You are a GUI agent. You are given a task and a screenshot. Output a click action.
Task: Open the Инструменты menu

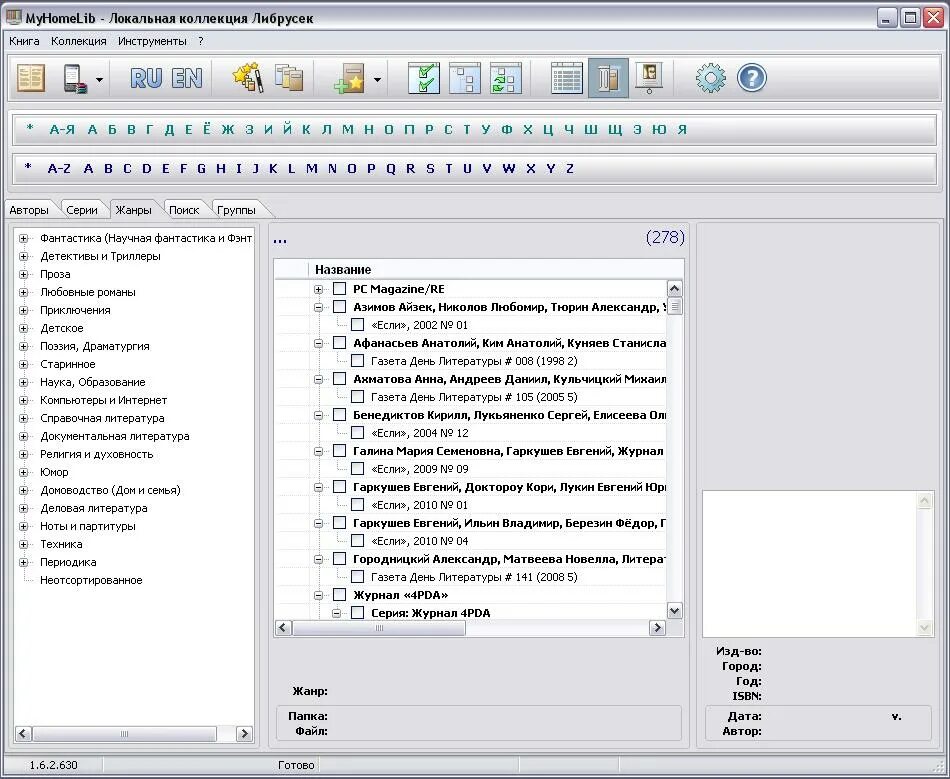point(152,41)
